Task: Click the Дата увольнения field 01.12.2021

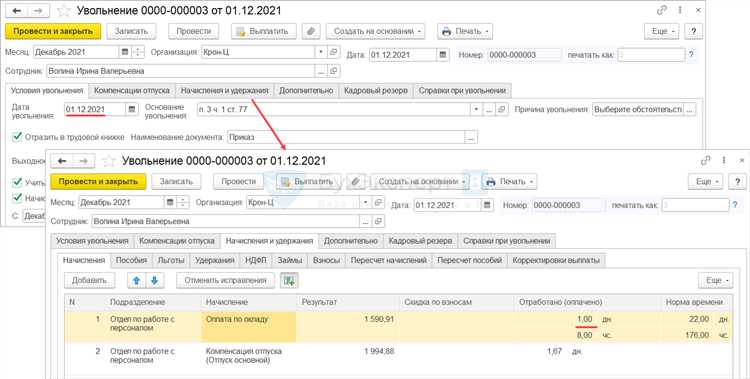Action: pyautogui.click(x=95, y=110)
